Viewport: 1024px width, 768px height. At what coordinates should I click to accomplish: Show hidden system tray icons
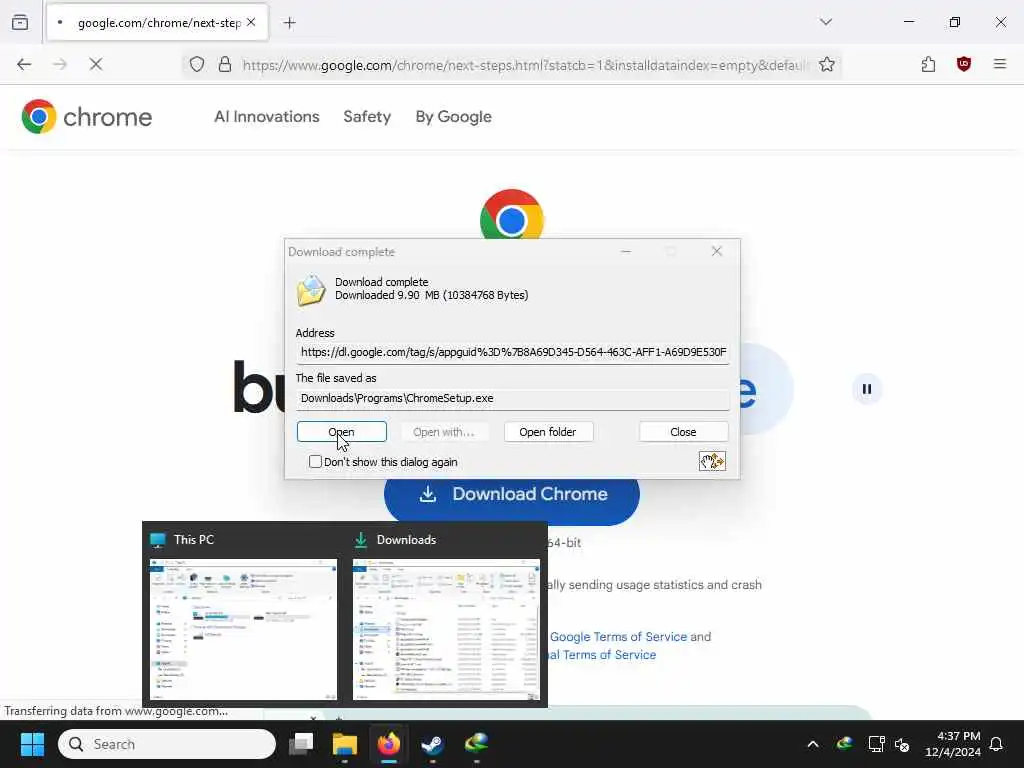click(x=813, y=744)
